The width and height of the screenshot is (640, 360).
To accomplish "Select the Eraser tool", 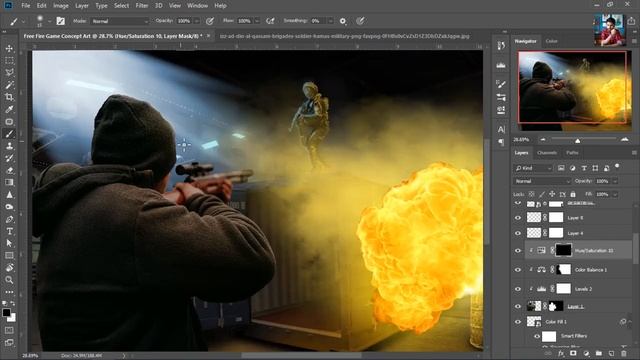I will coord(9,170).
